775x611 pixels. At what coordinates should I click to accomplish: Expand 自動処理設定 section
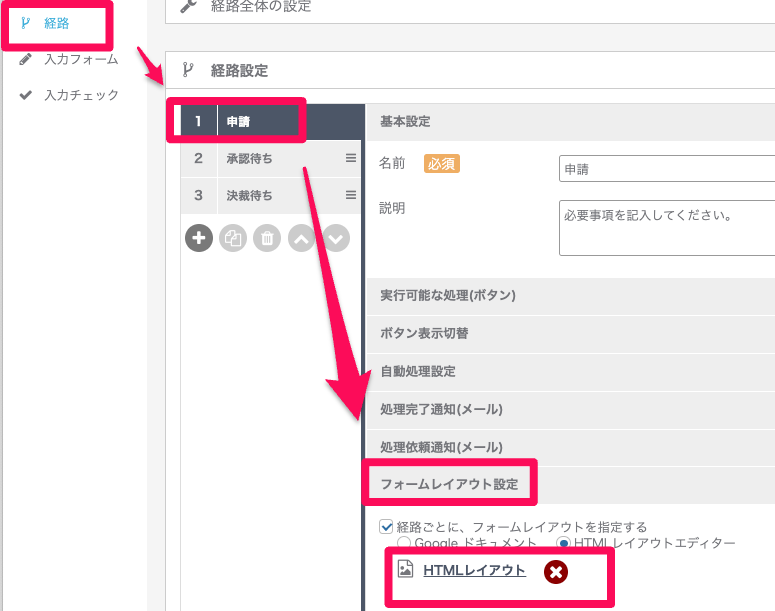click(570, 372)
